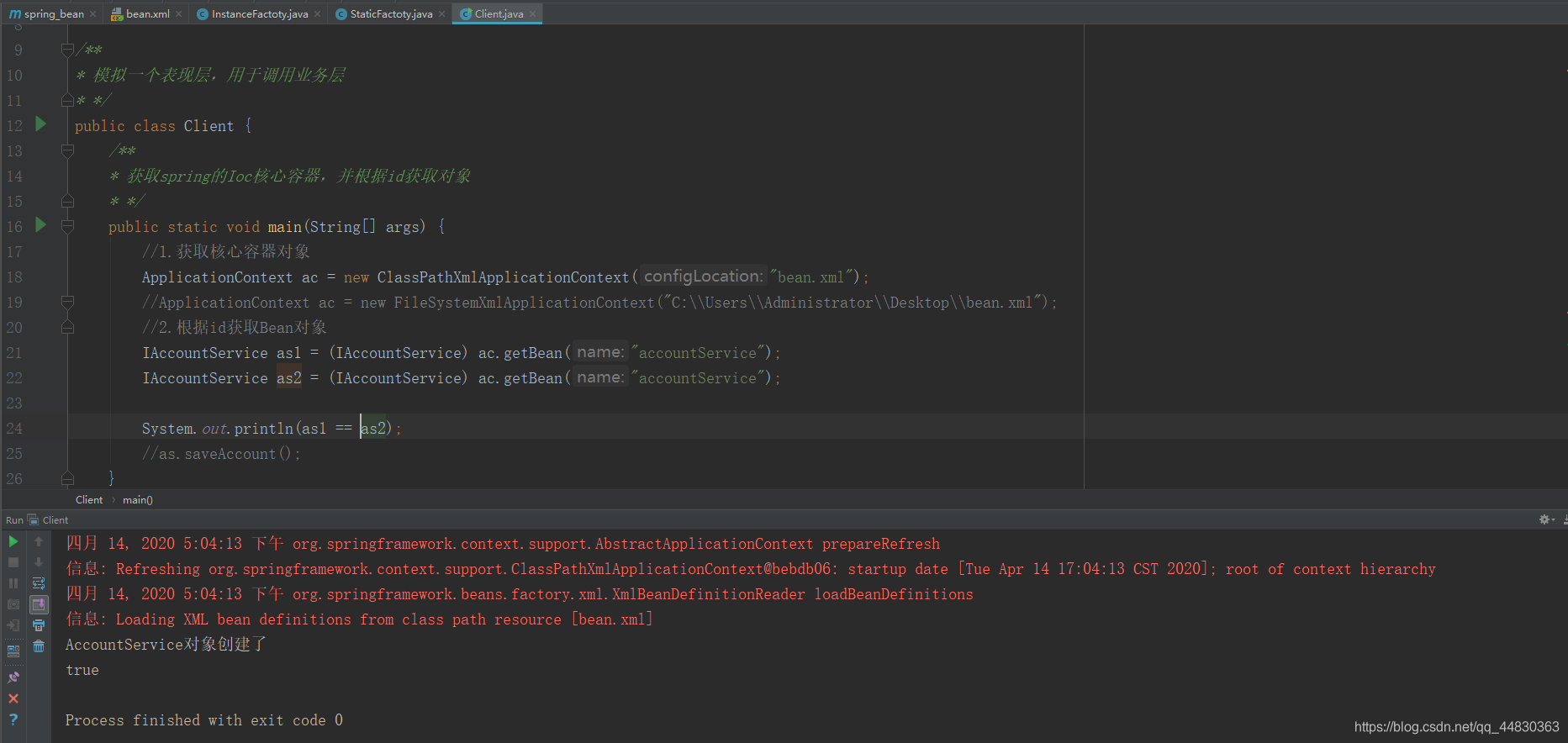Image resolution: width=1568 pixels, height=743 pixels.
Task: Select the Client run configuration tab
Action: pos(49,520)
